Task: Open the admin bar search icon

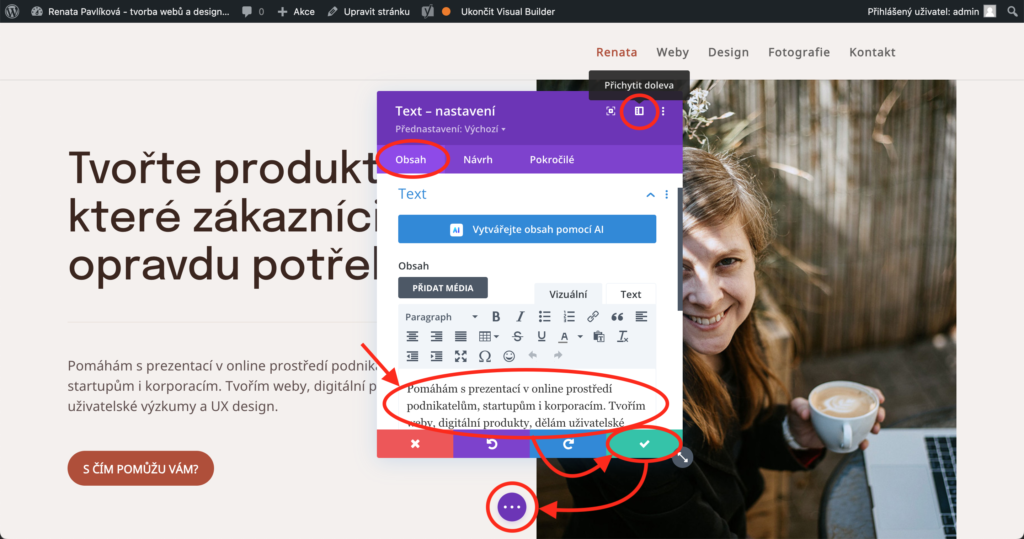Action: coord(1012,11)
